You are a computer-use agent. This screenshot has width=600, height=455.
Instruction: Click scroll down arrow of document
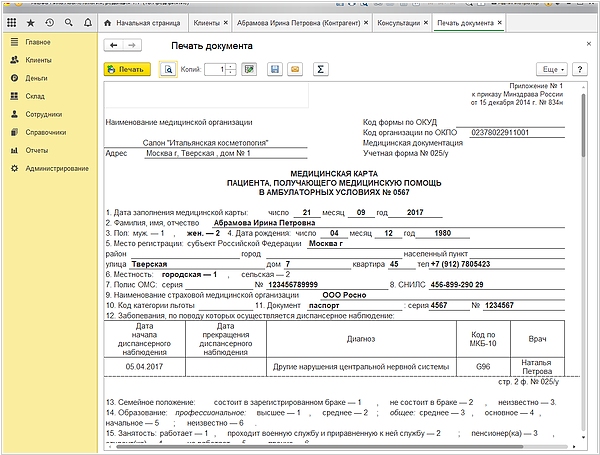coord(583,437)
